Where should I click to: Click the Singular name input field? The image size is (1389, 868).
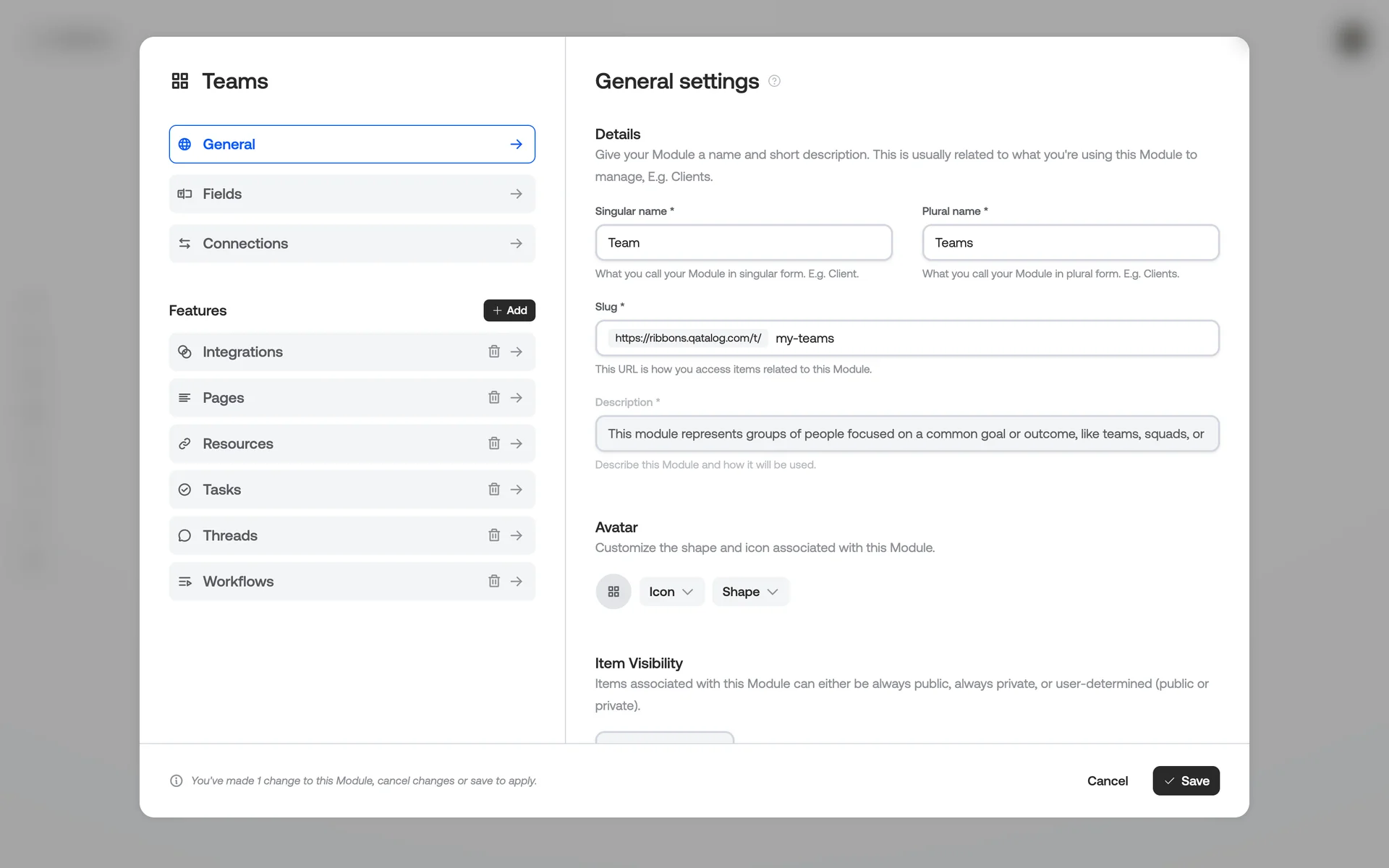pyautogui.click(x=743, y=243)
